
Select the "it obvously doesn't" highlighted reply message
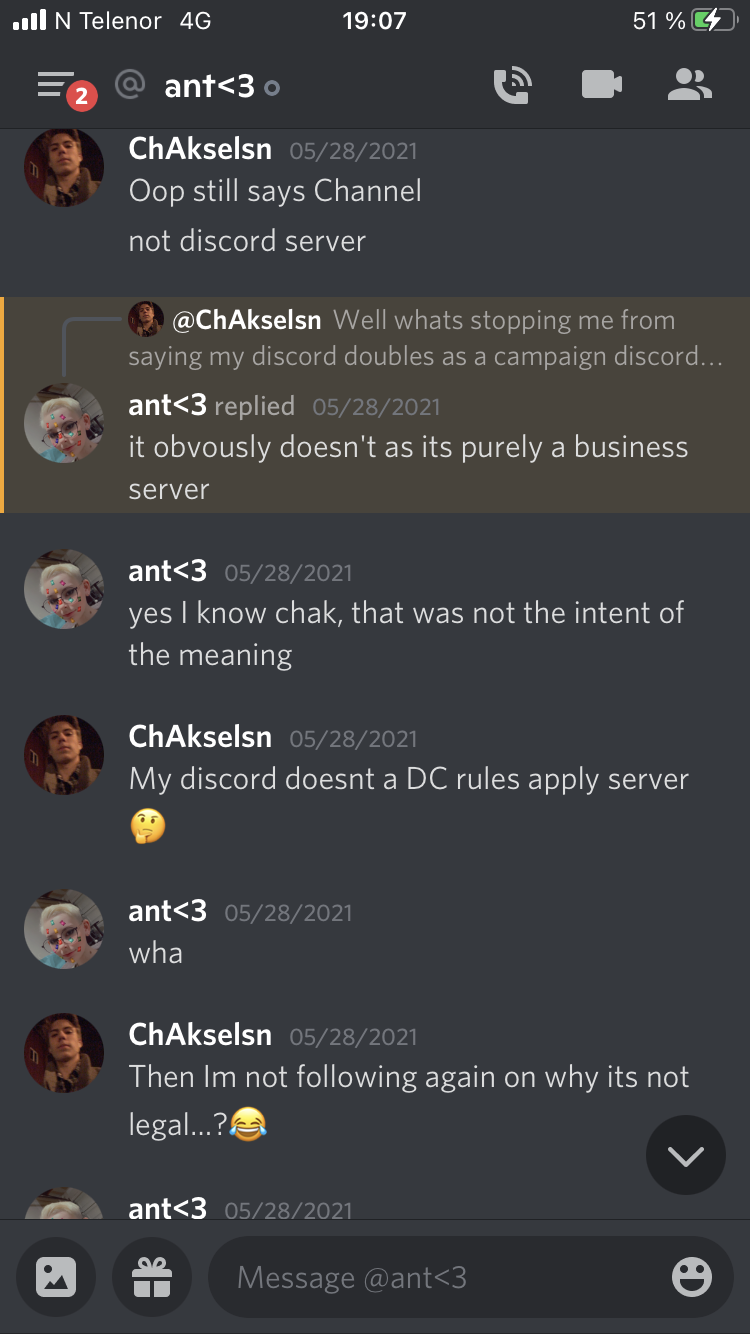[x=376, y=405]
